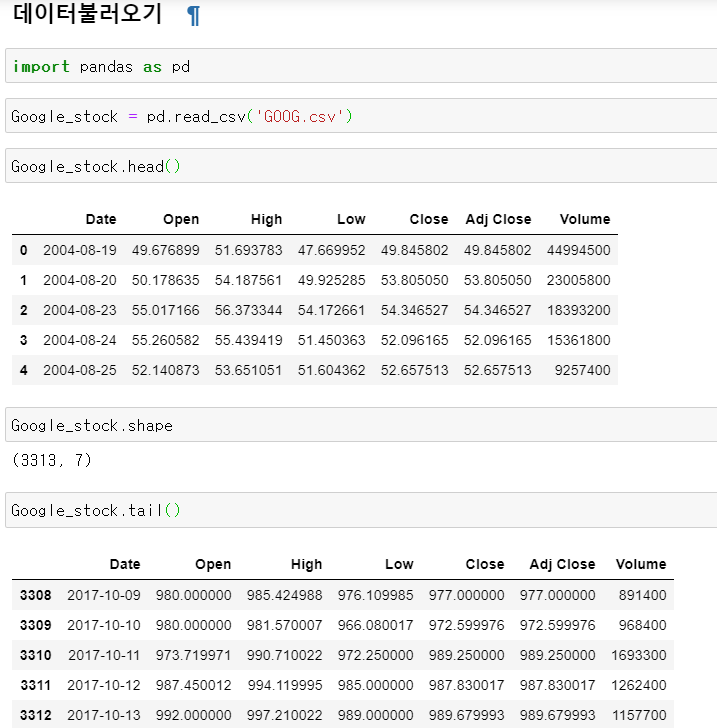Screen dimensions: 717x728
Task: Click the date cell 2017-10-09
Action: point(104,595)
